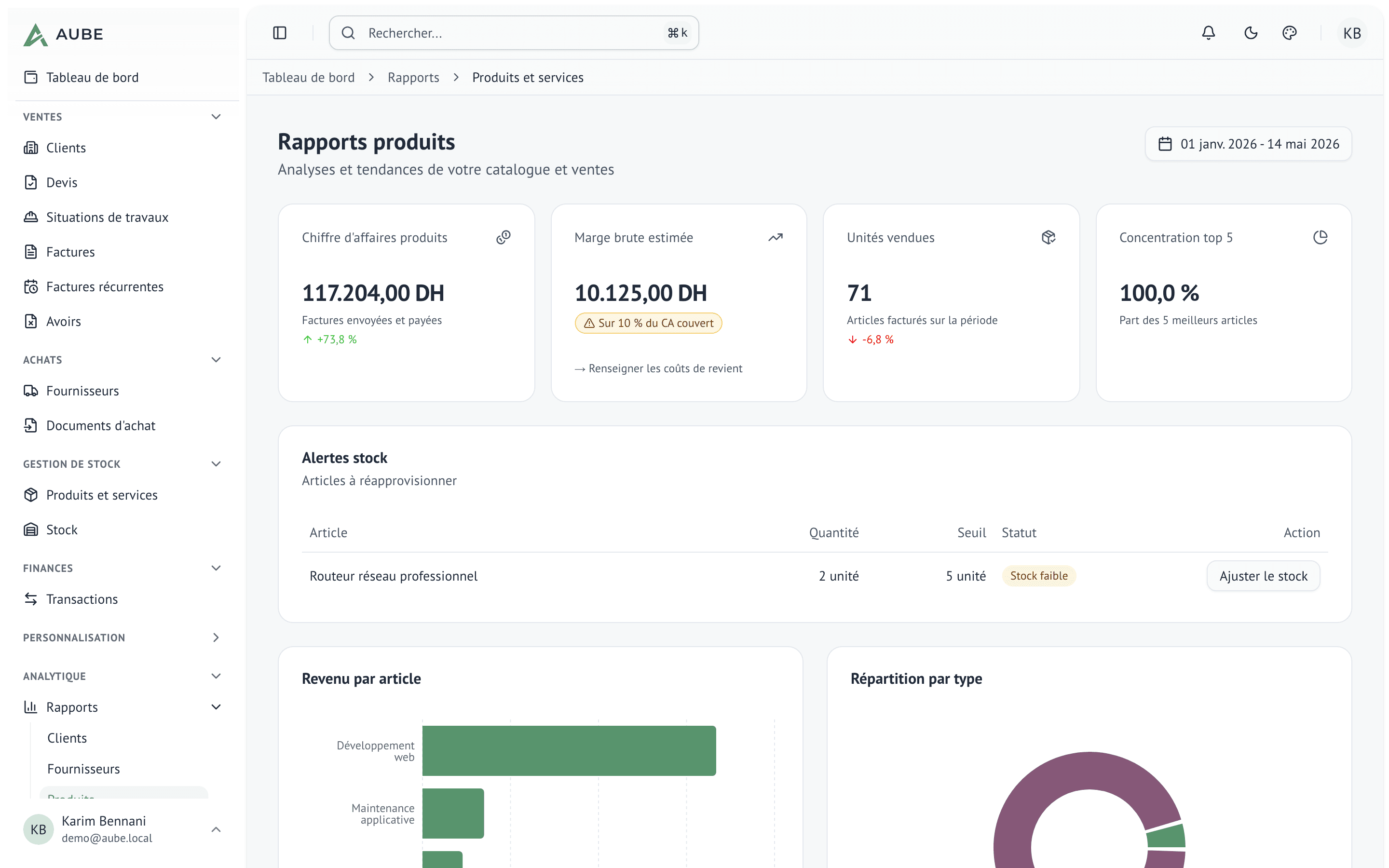Open Devis in sidebar
The width and height of the screenshot is (1389, 868).
tap(123, 182)
